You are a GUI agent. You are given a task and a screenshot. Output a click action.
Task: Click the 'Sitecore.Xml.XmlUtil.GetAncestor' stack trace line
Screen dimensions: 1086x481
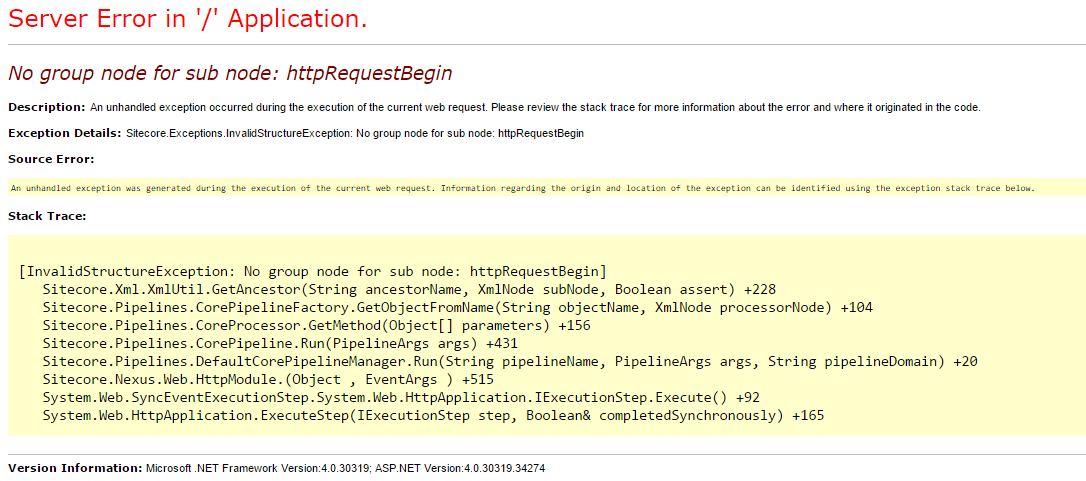pyautogui.click(x=409, y=289)
